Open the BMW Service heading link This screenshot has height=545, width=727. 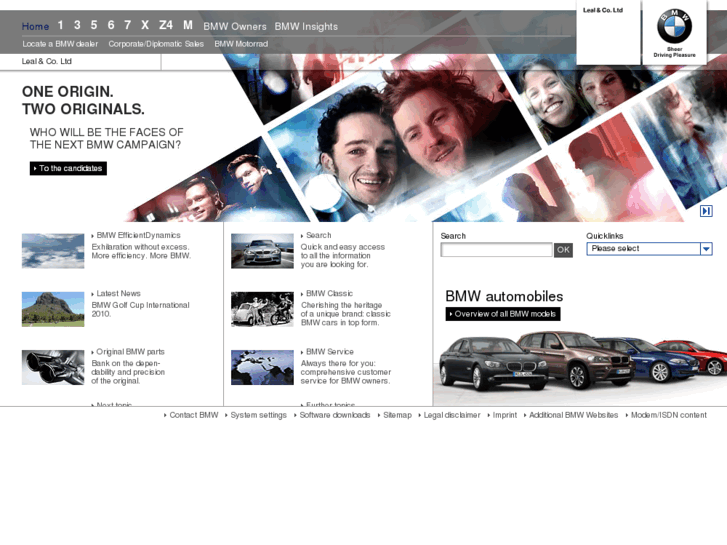pyautogui.click(x=330, y=352)
